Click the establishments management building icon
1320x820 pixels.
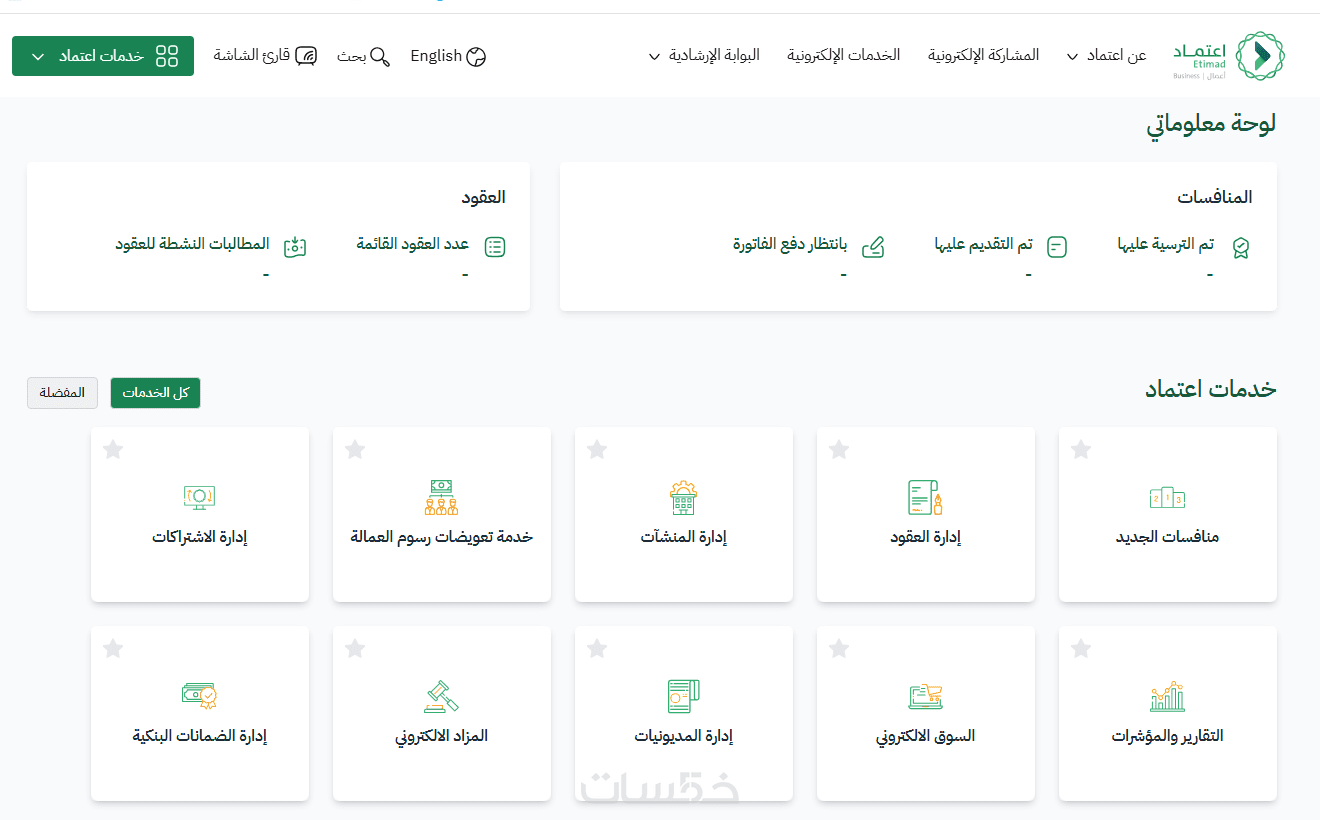(683, 497)
